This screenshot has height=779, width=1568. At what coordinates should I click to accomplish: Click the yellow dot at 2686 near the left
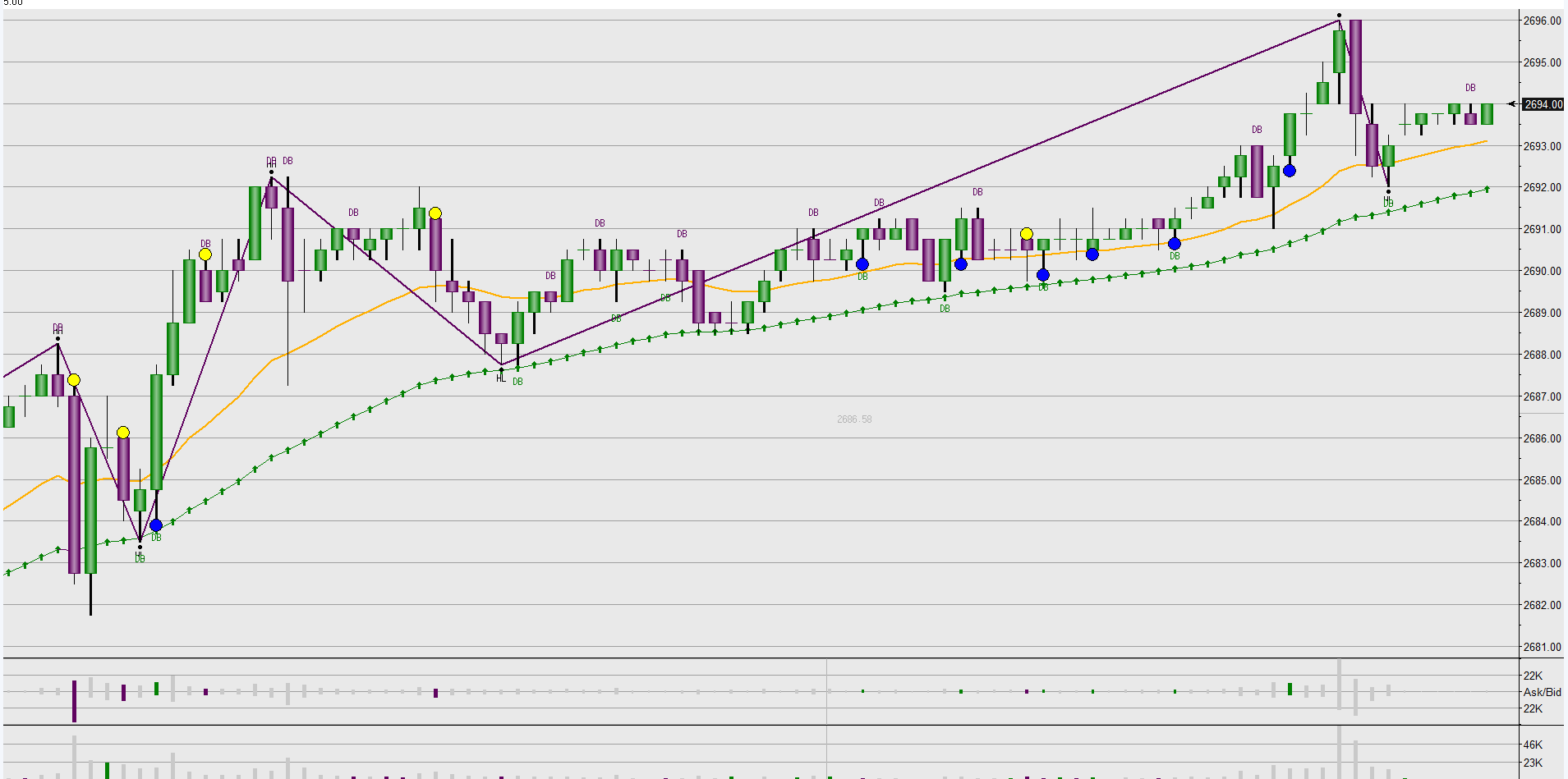(x=123, y=433)
